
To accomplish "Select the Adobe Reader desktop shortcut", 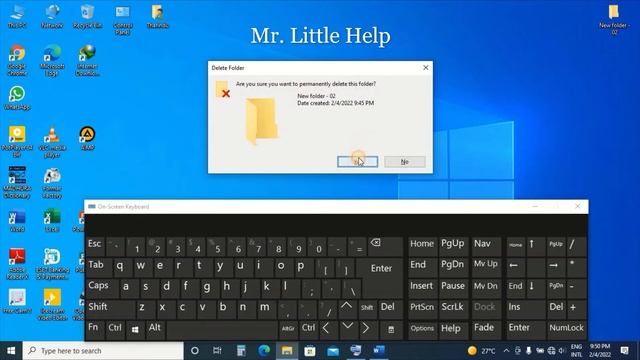I will [x=17, y=264].
